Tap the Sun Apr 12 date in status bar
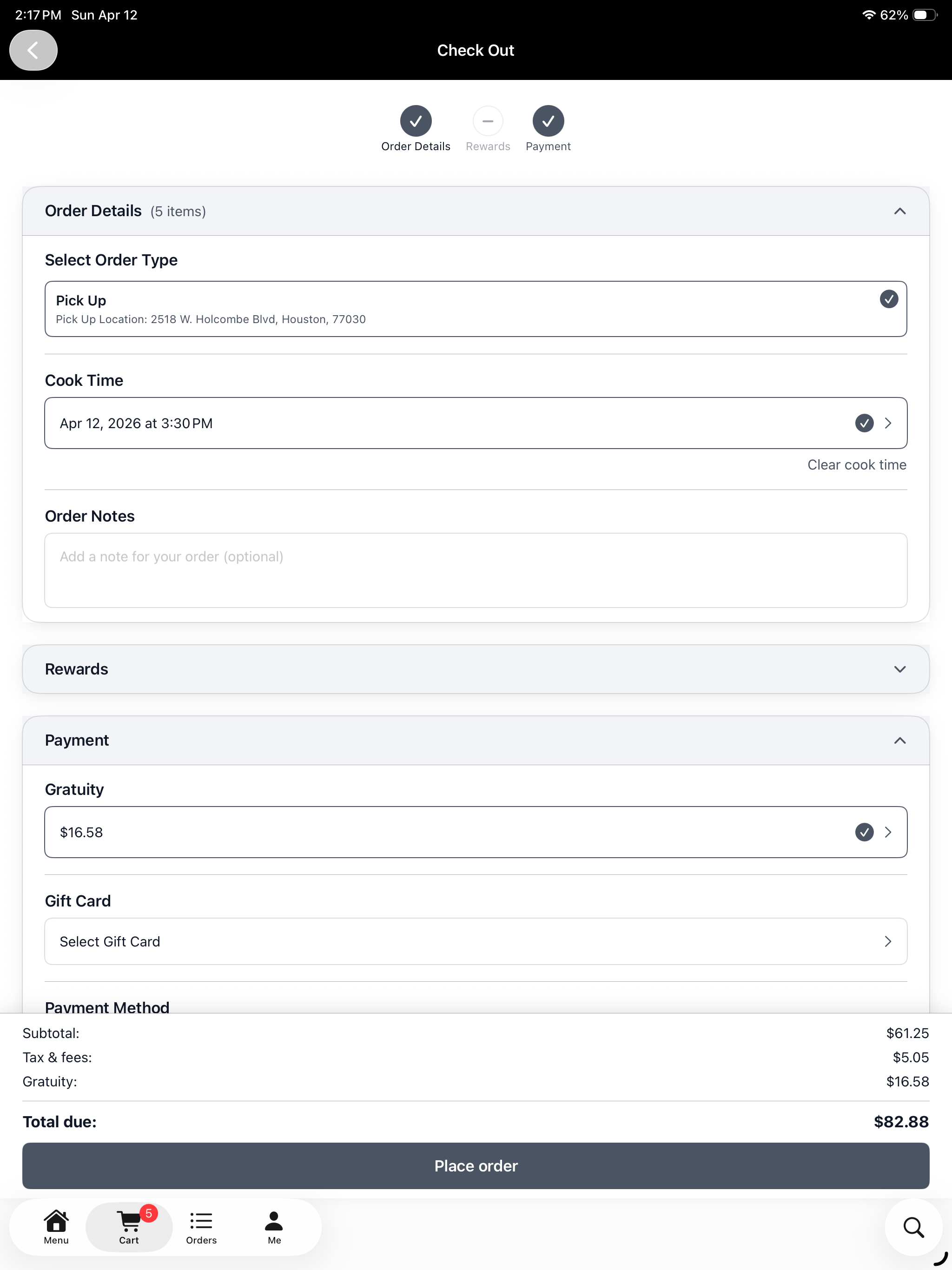 point(105,15)
